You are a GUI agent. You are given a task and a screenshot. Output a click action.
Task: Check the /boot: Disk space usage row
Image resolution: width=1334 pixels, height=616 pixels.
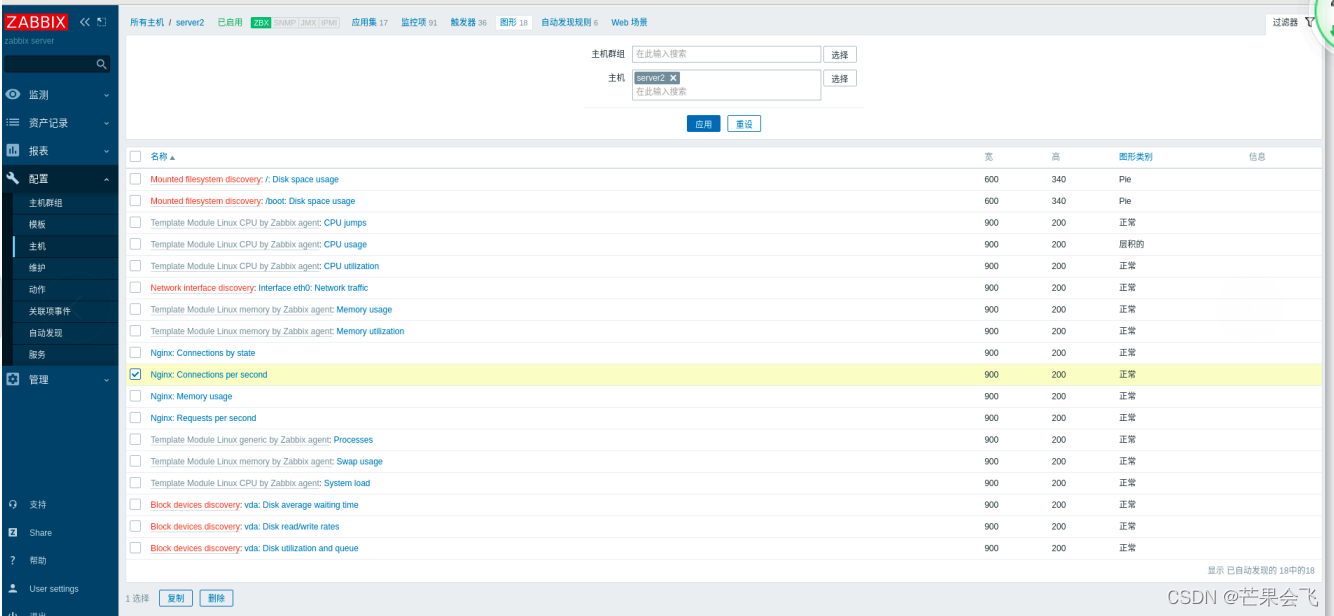click(x=135, y=201)
